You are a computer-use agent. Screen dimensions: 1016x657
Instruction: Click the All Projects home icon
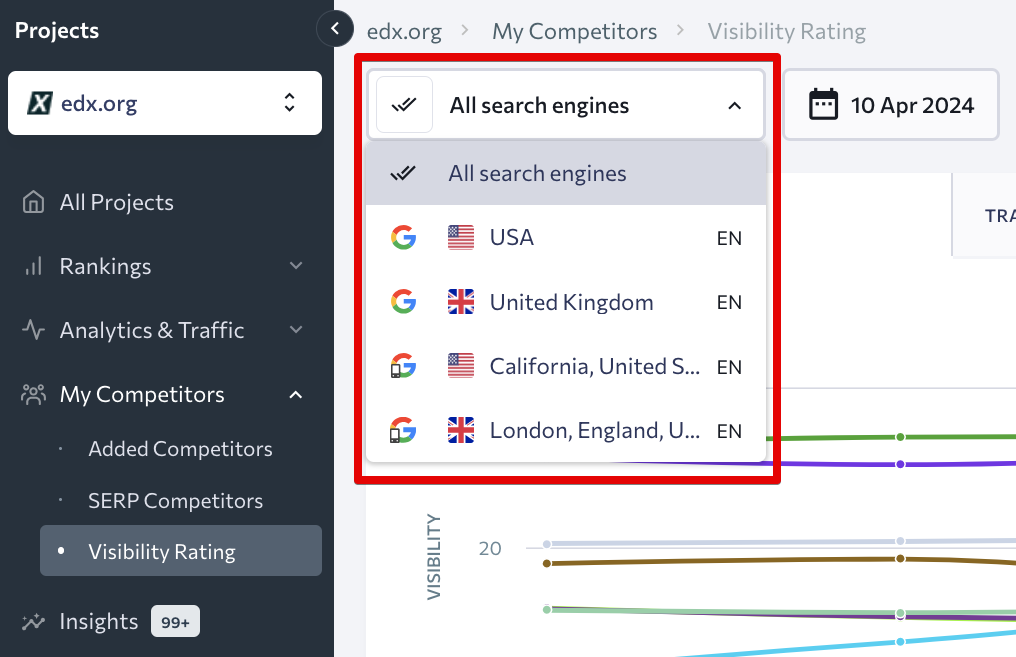point(33,202)
